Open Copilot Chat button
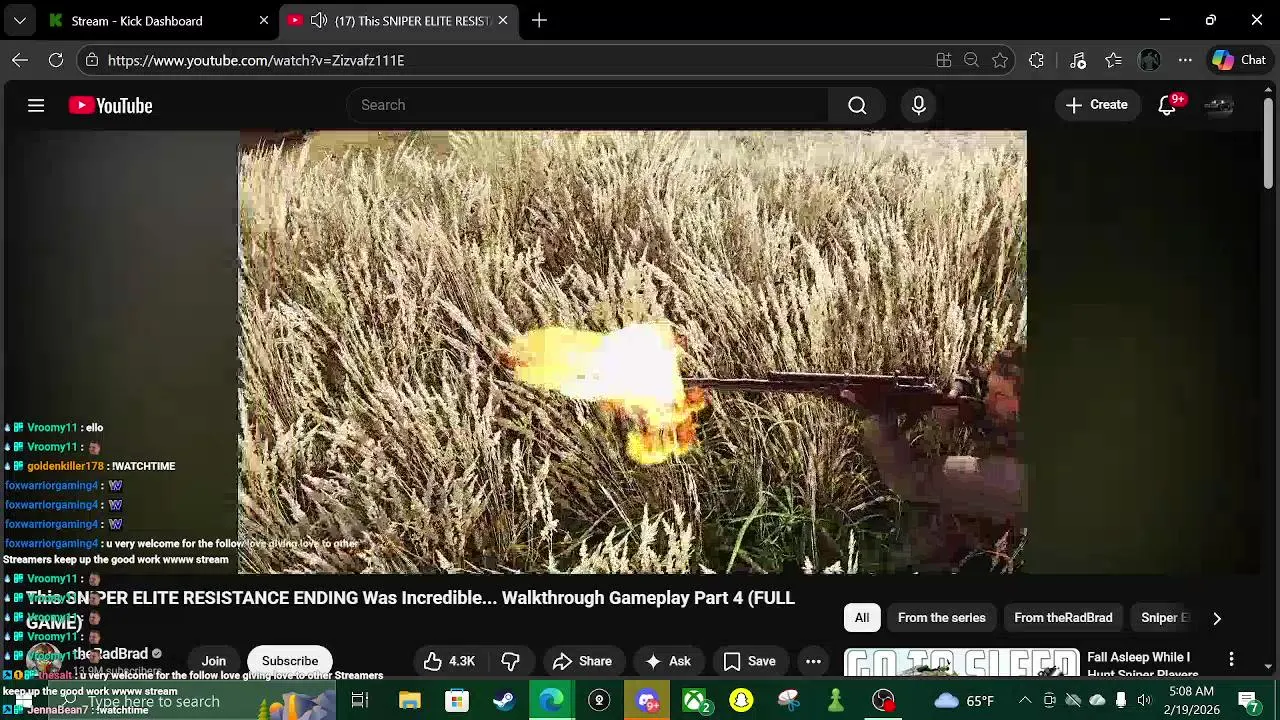This screenshot has height=720, width=1280. [1239, 60]
